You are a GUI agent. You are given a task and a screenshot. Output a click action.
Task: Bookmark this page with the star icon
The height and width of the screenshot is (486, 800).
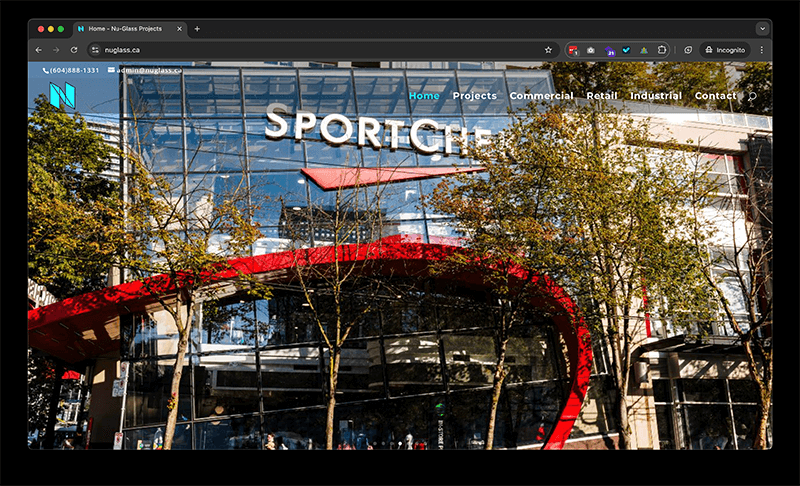[x=548, y=49]
